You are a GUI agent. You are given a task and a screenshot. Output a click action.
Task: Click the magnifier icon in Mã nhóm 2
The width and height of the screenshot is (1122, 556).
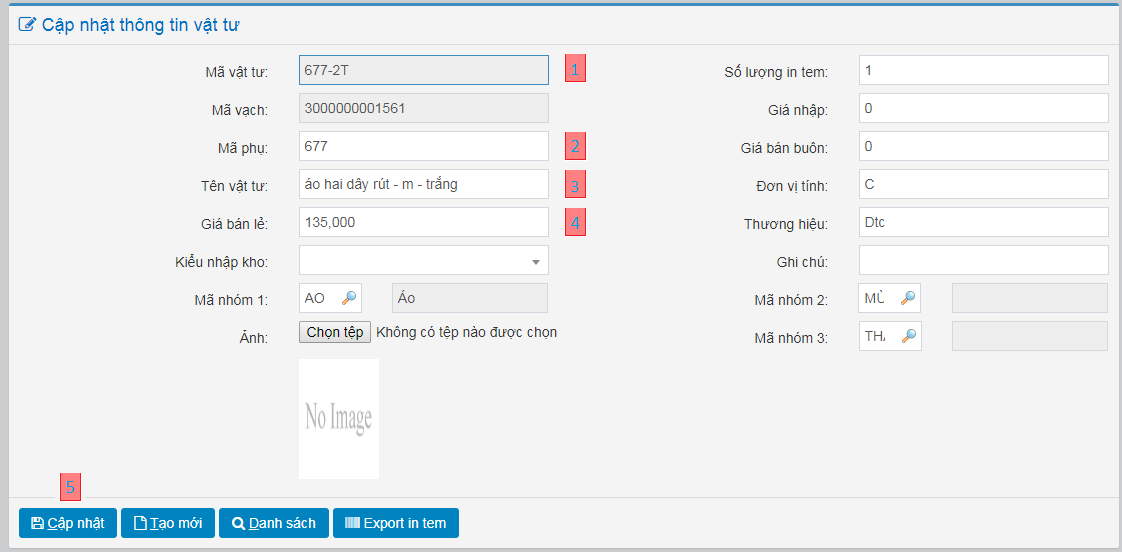[x=908, y=298]
